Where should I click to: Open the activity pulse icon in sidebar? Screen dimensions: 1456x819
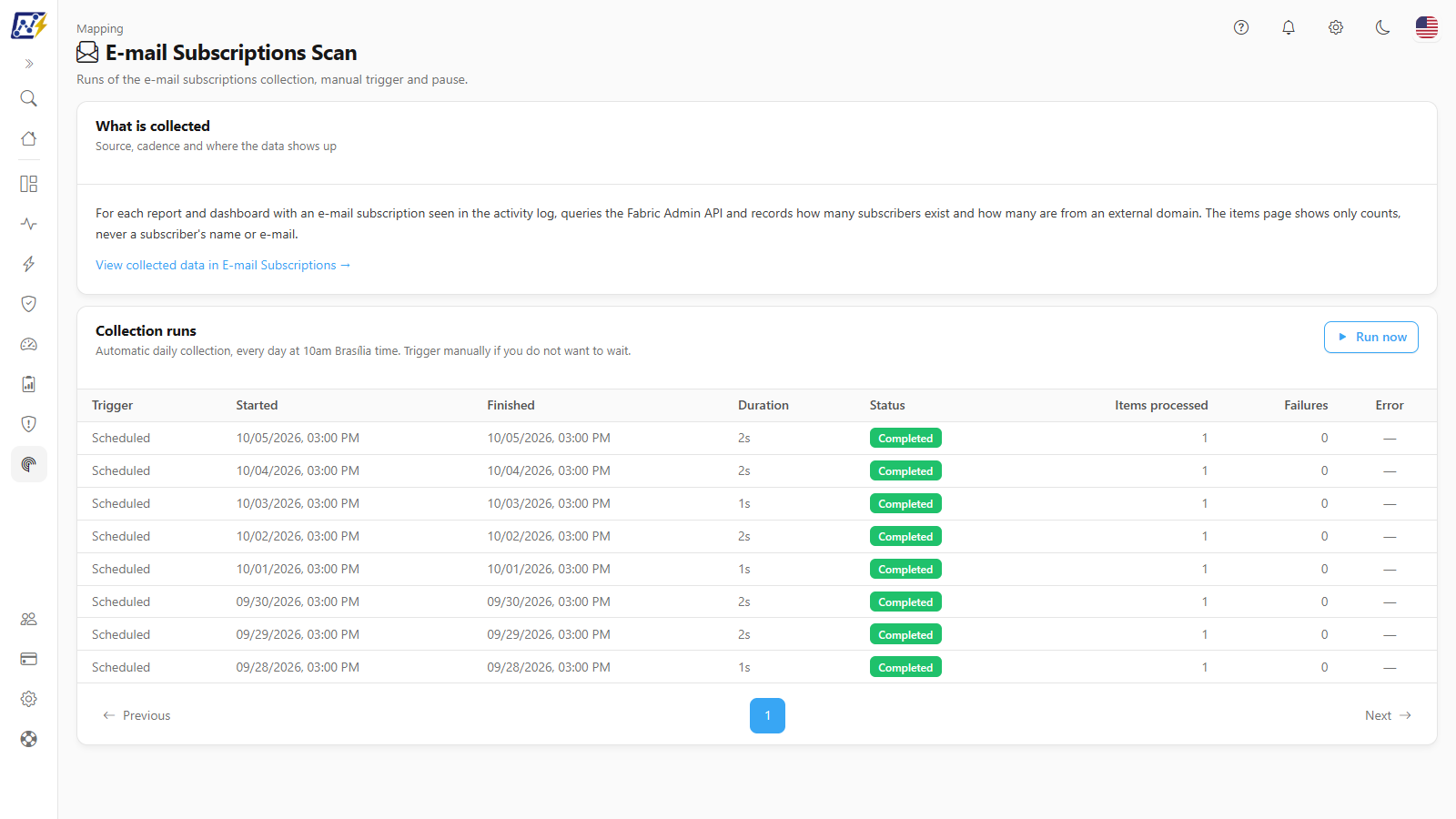[x=29, y=224]
